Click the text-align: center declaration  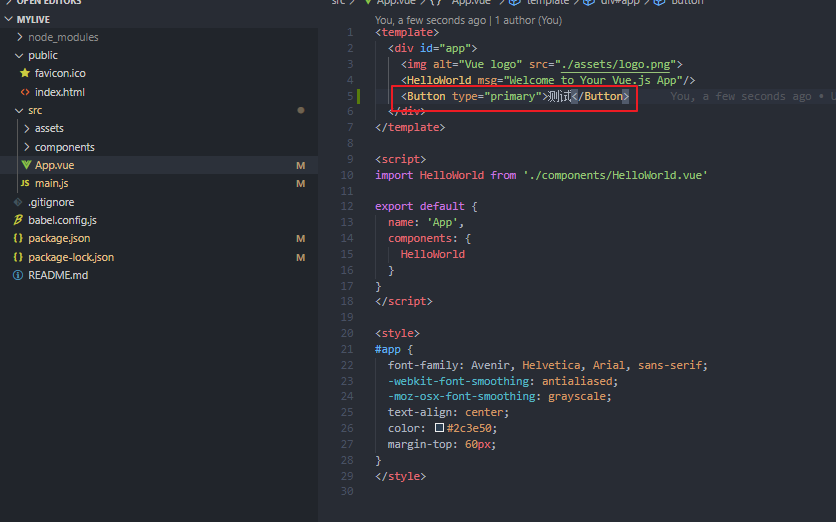point(448,412)
